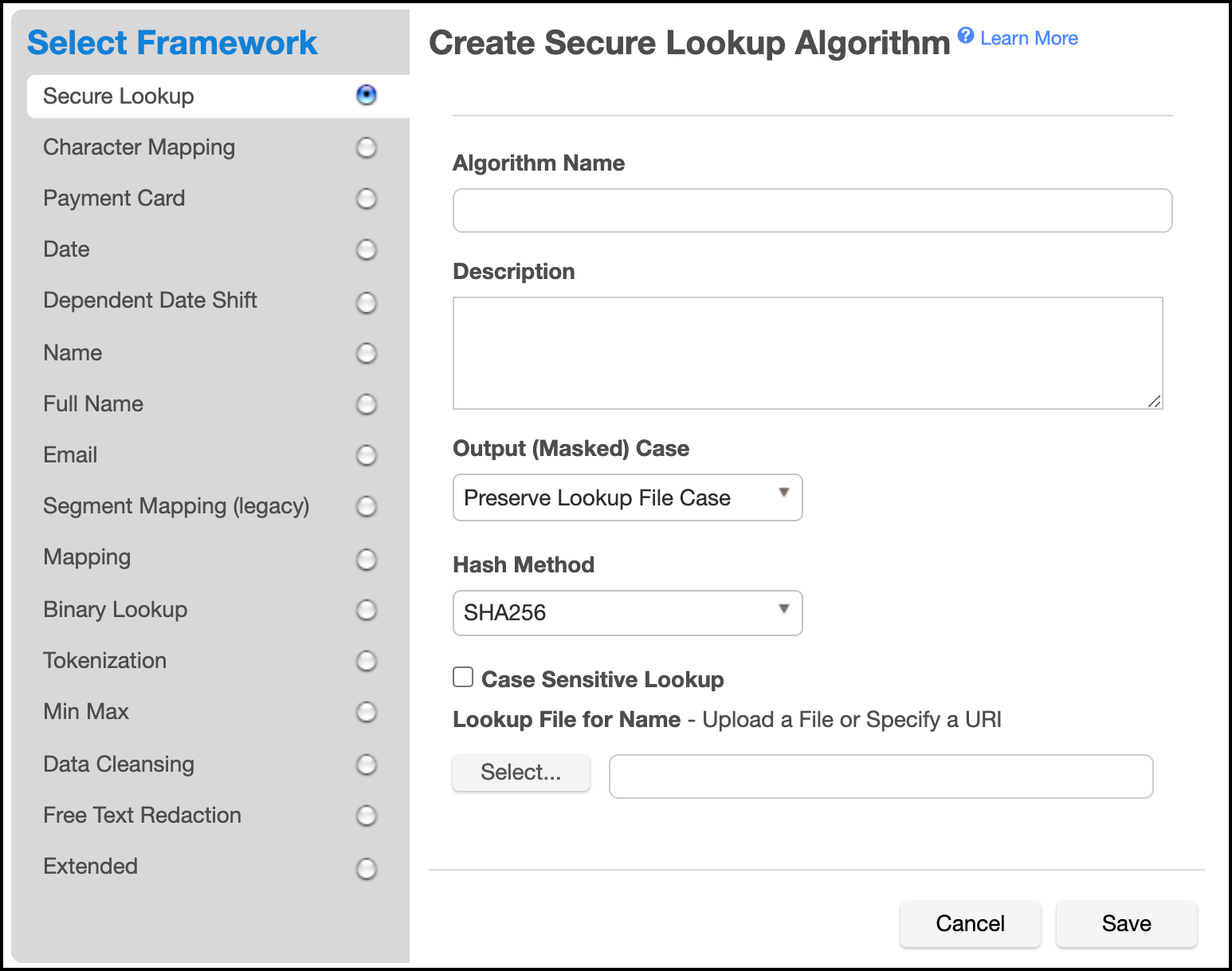
Task: Grab the Description box resize handle
Action: point(1155,402)
